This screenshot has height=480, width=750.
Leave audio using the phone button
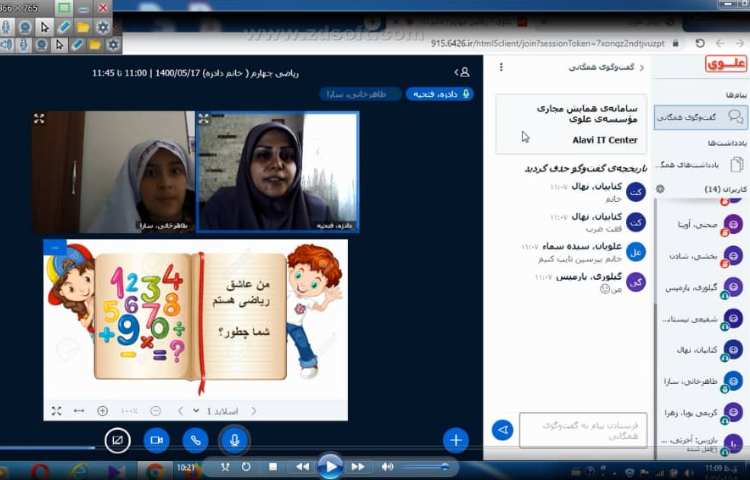[x=195, y=440]
